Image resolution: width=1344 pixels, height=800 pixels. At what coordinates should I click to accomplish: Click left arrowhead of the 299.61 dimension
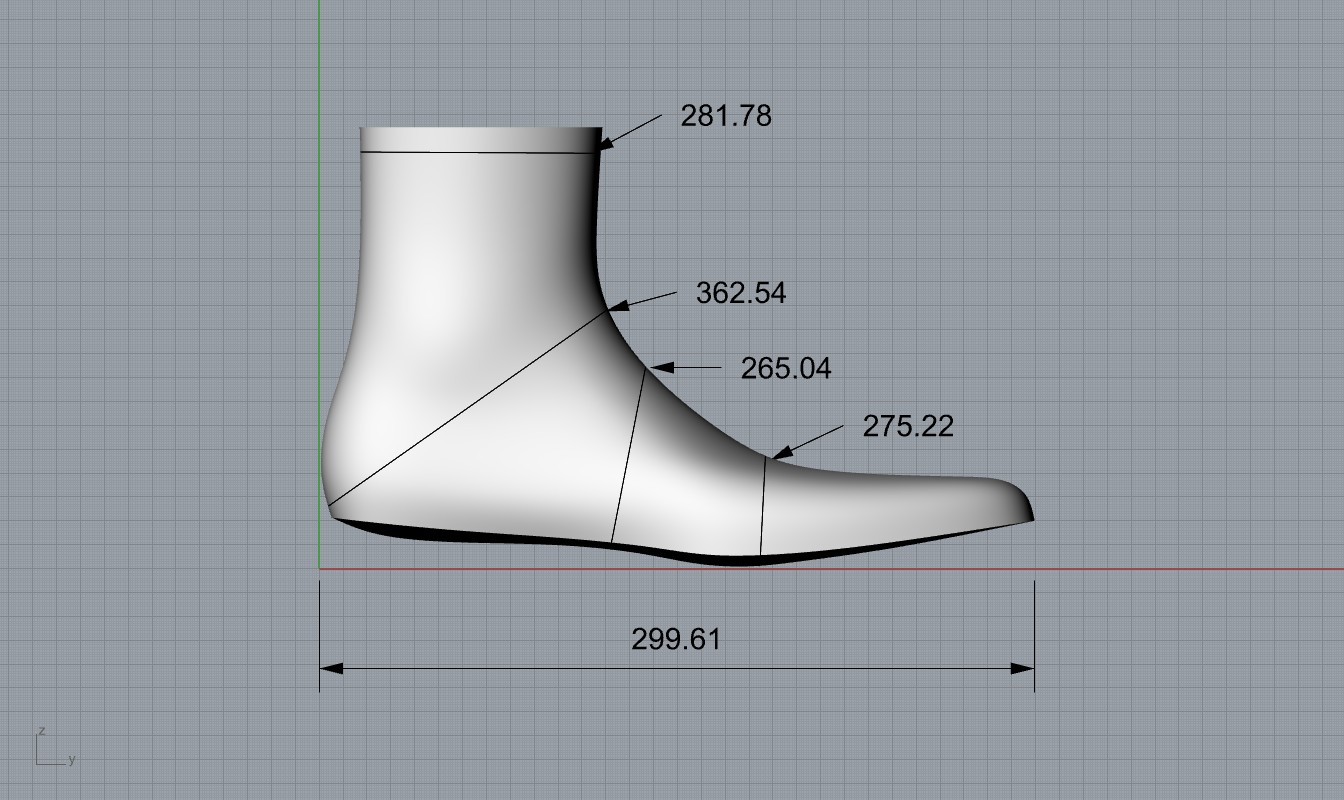pyautogui.click(x=331, y=668)
